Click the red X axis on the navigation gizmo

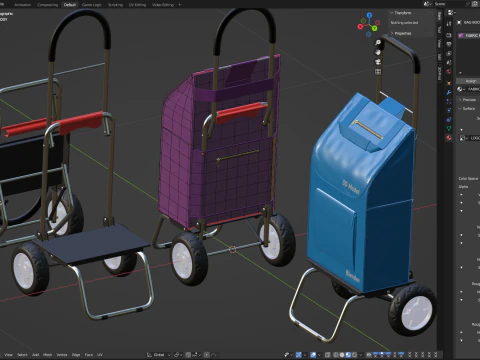tap(360, 26)
